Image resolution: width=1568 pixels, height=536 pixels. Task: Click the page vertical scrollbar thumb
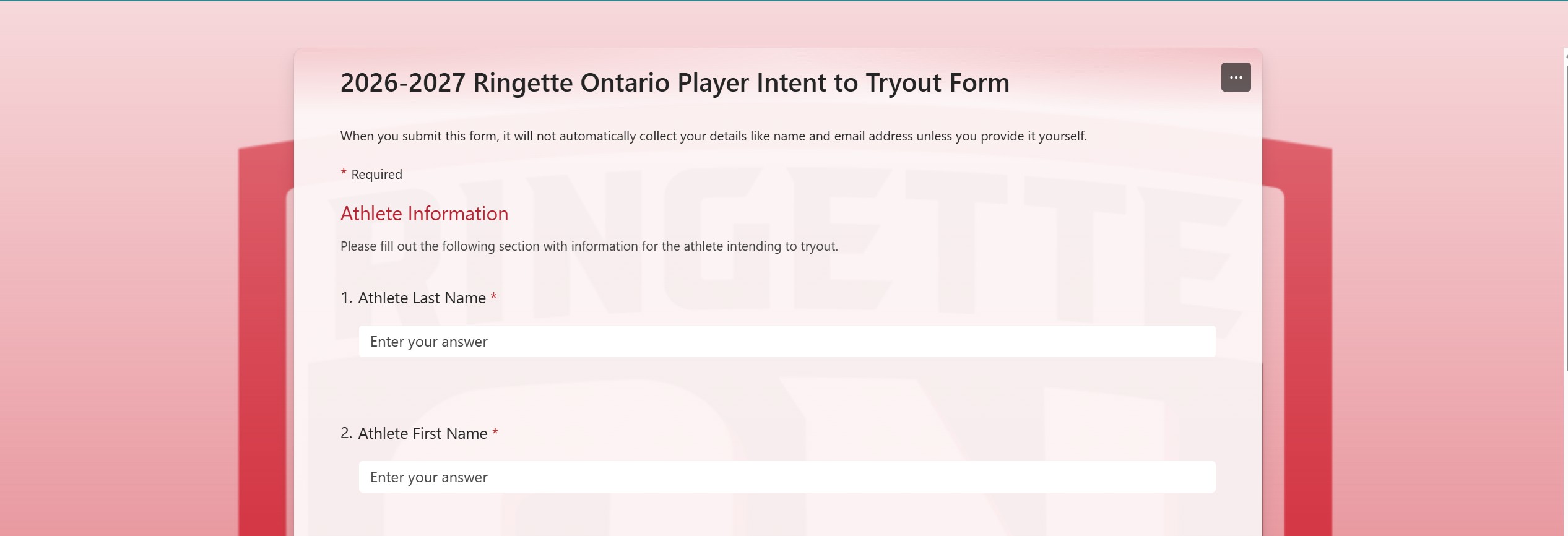pos(1566,210)
